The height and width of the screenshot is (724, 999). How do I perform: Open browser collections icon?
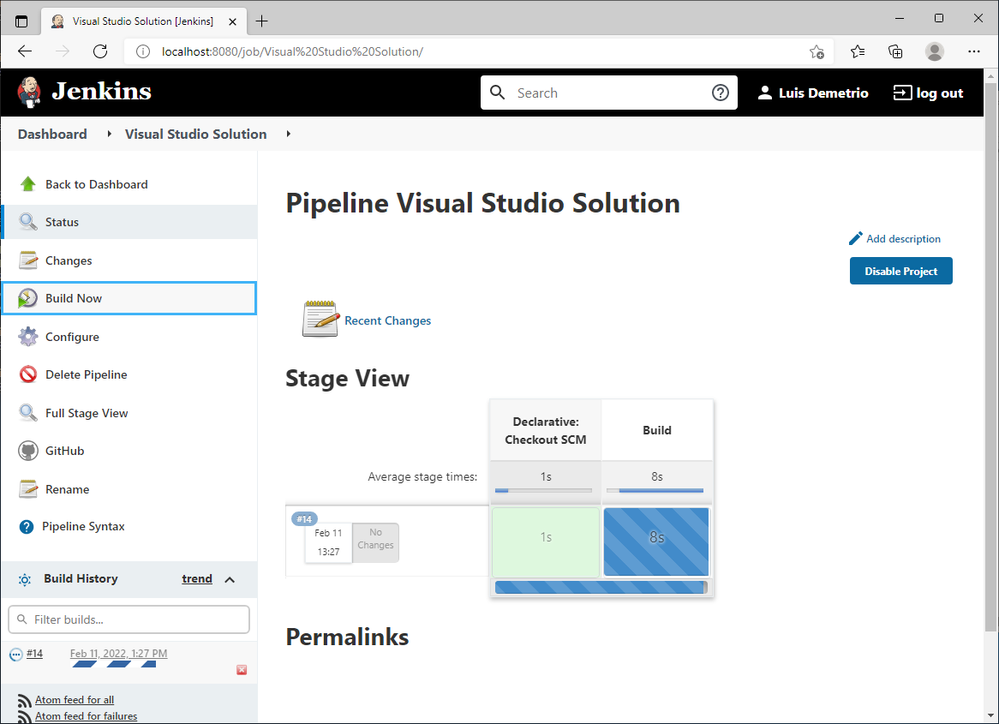(895, 52)
